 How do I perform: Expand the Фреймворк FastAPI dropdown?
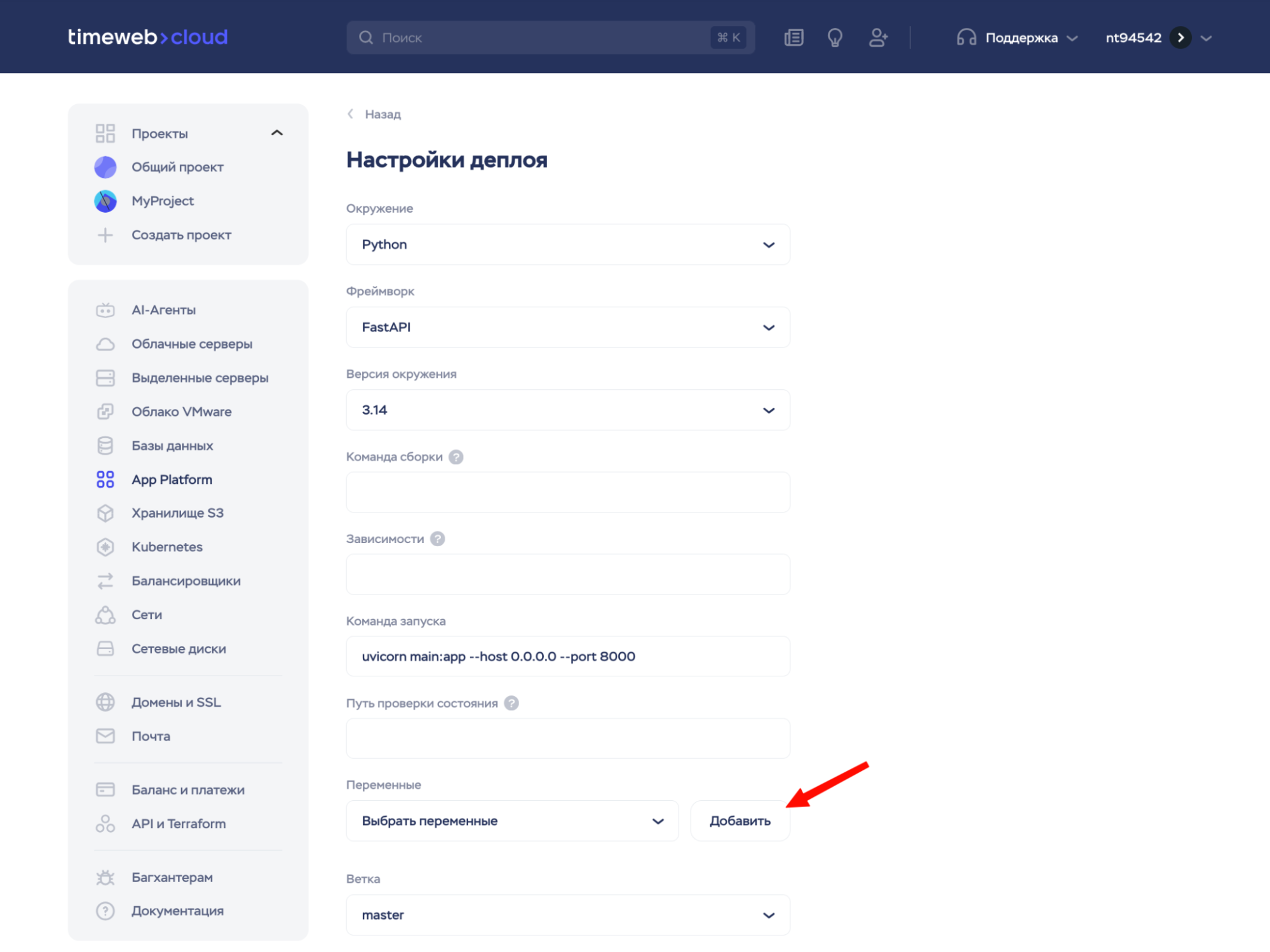click(x=567, y=327)
